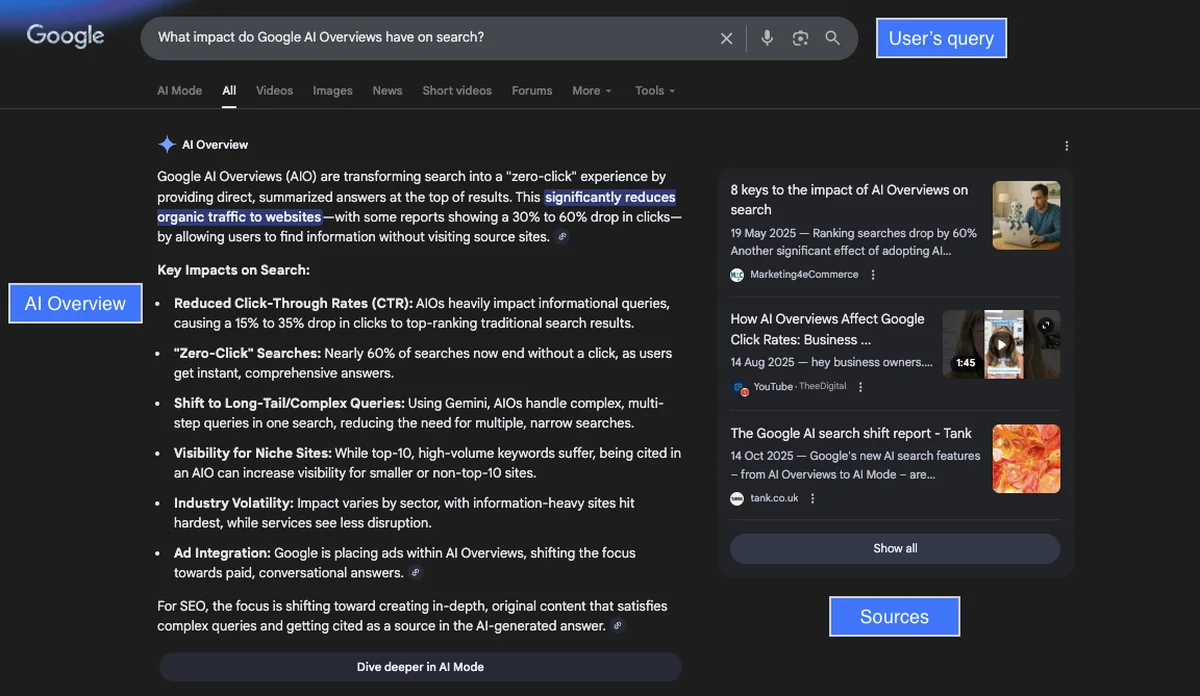Show all sources with the Show all button
Screen dimensions: 1200x696
point(894,548)
